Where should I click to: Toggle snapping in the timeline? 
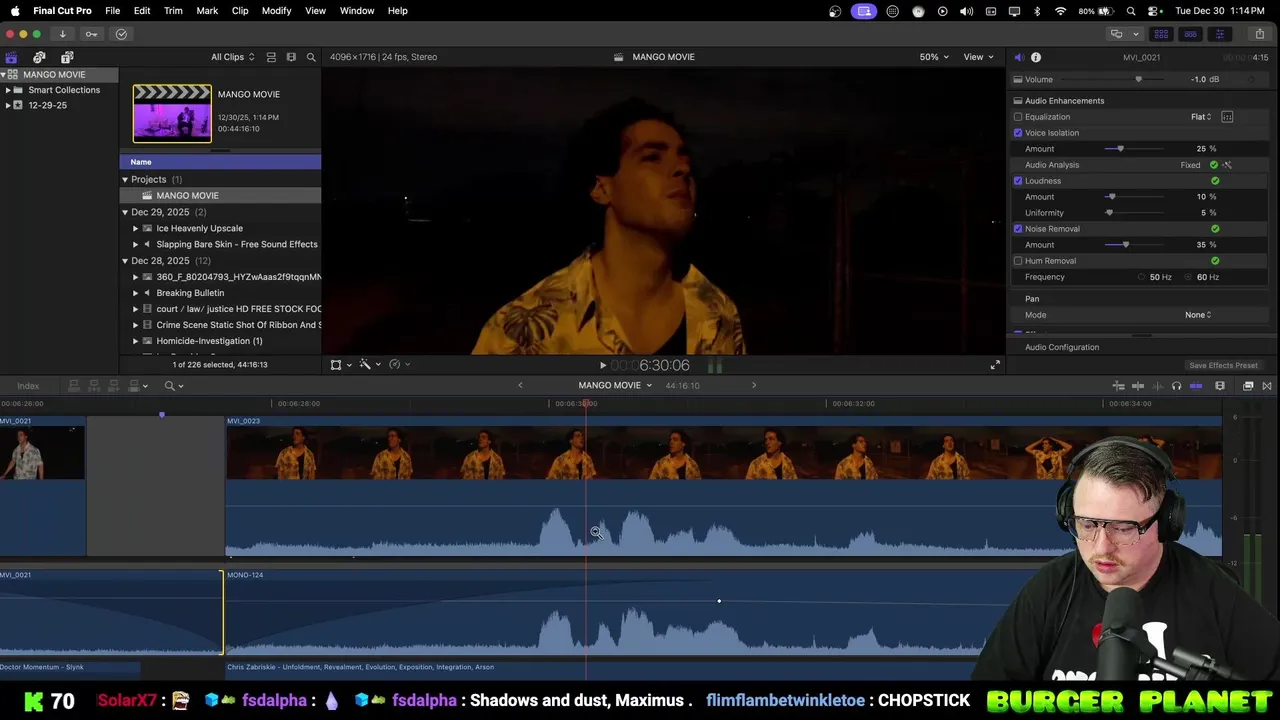coord(1196,386)
